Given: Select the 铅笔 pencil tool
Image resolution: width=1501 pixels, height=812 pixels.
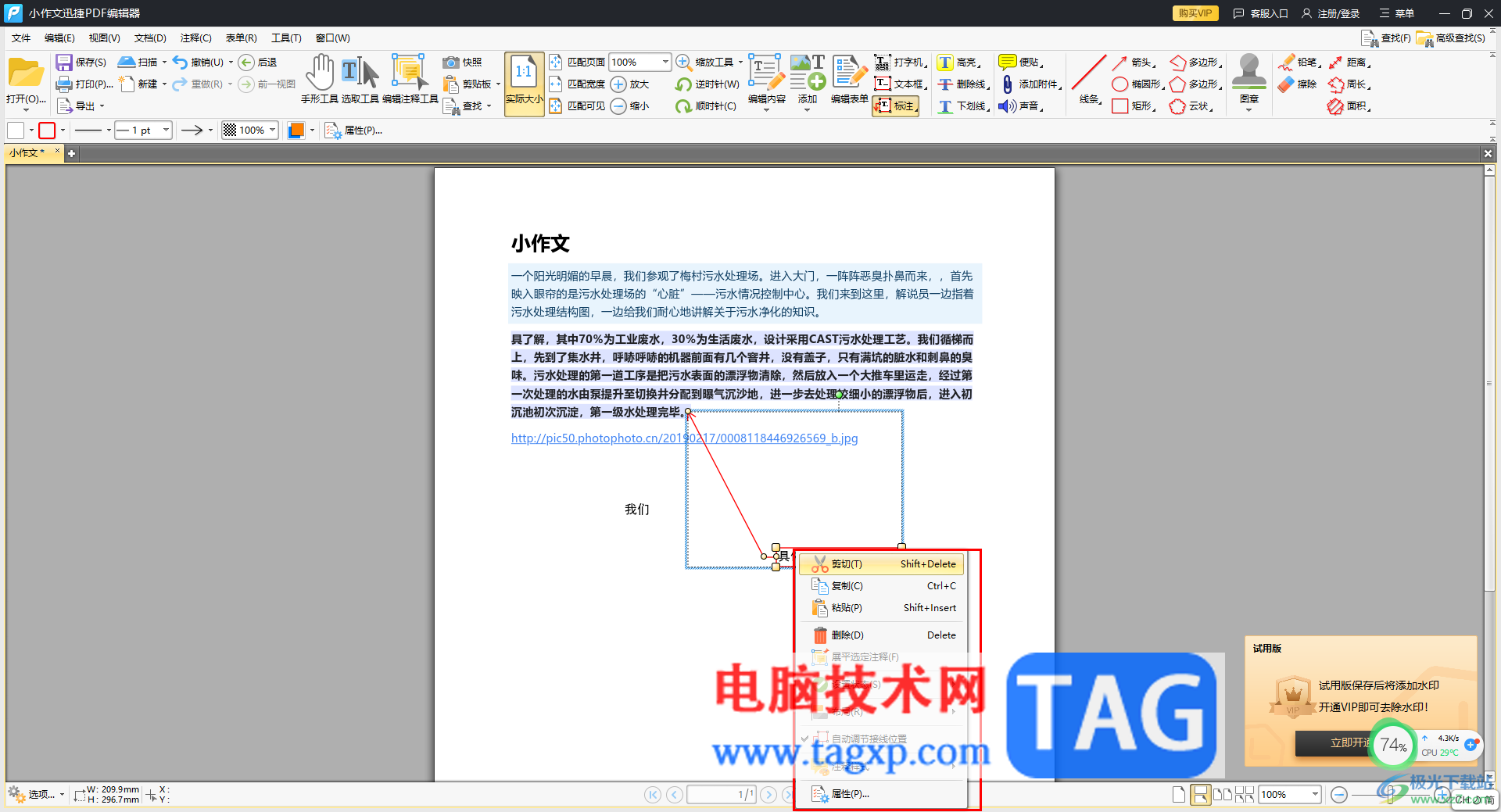Looking at the screenshot, I should [x=1299, y=63].
